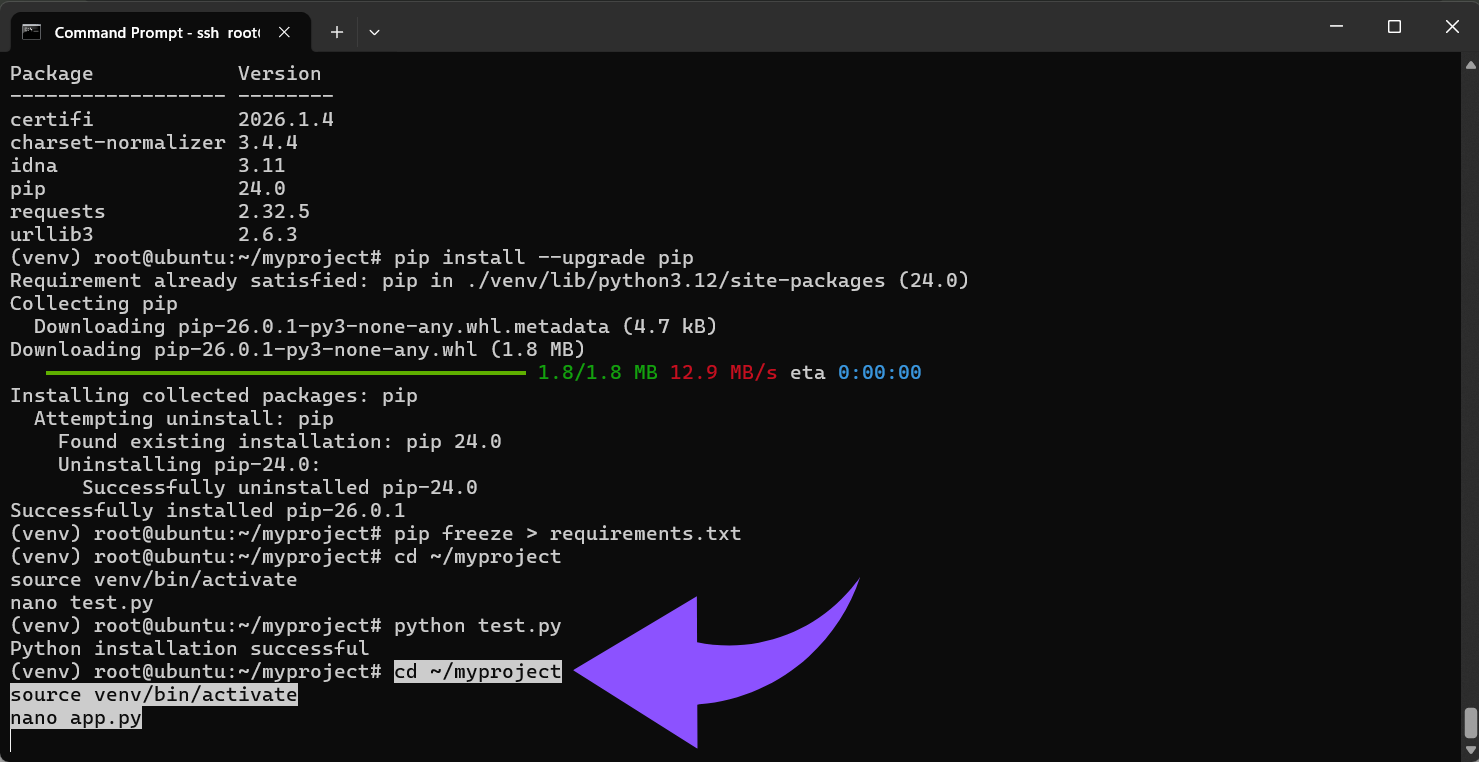Click the highlighted 'cd ~/myproject' command
Screen dimensions: 1479x762
point(477,671)
